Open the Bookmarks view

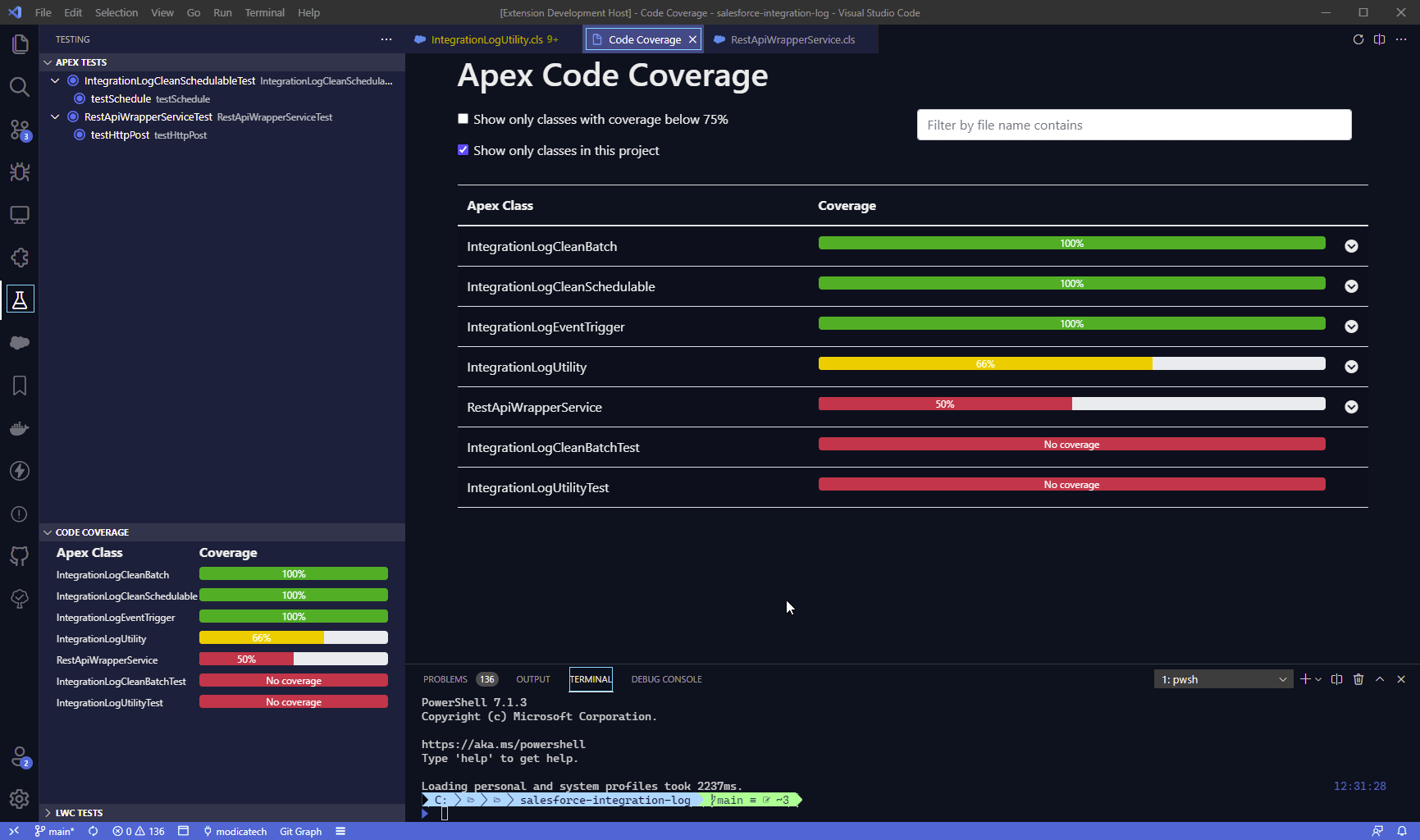20,386
